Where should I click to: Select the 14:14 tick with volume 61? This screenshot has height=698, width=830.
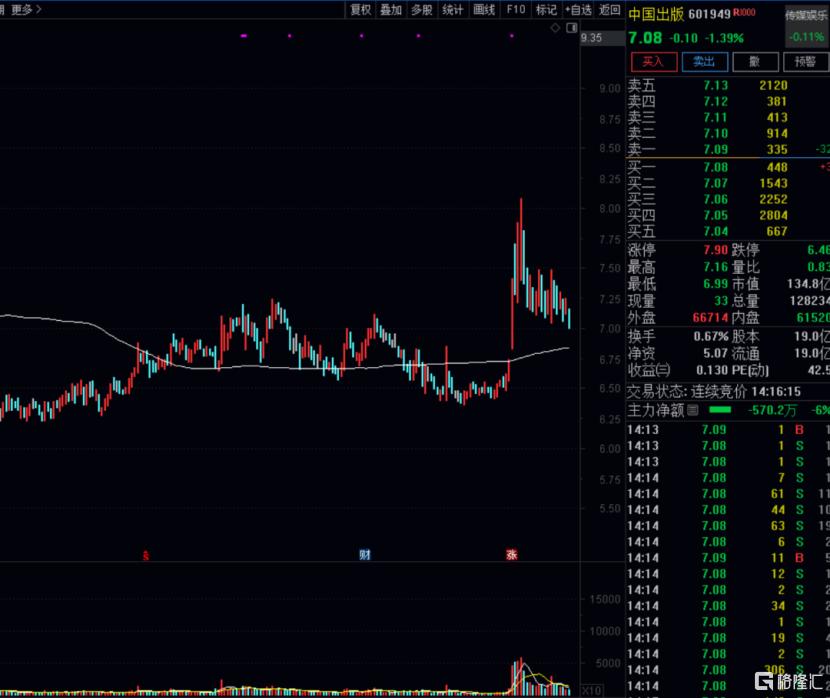click(727, 494)
